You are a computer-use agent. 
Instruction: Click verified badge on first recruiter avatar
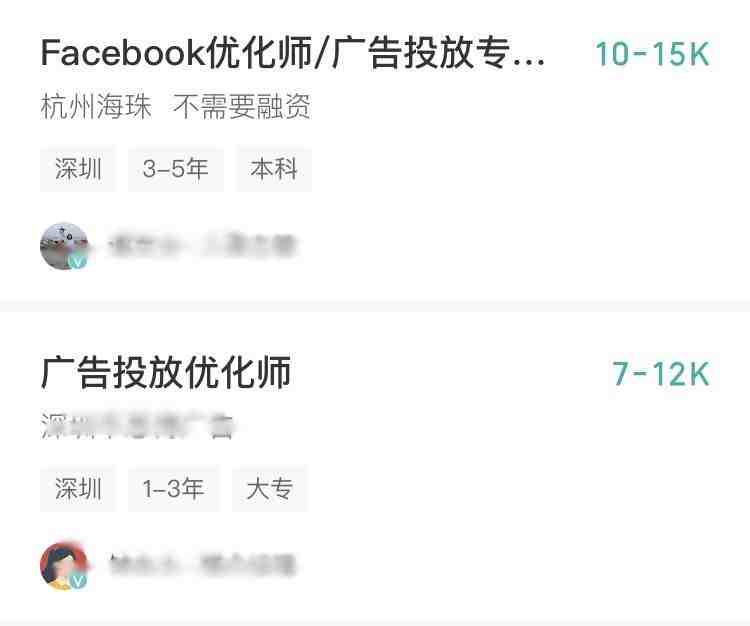coord(77,262)
